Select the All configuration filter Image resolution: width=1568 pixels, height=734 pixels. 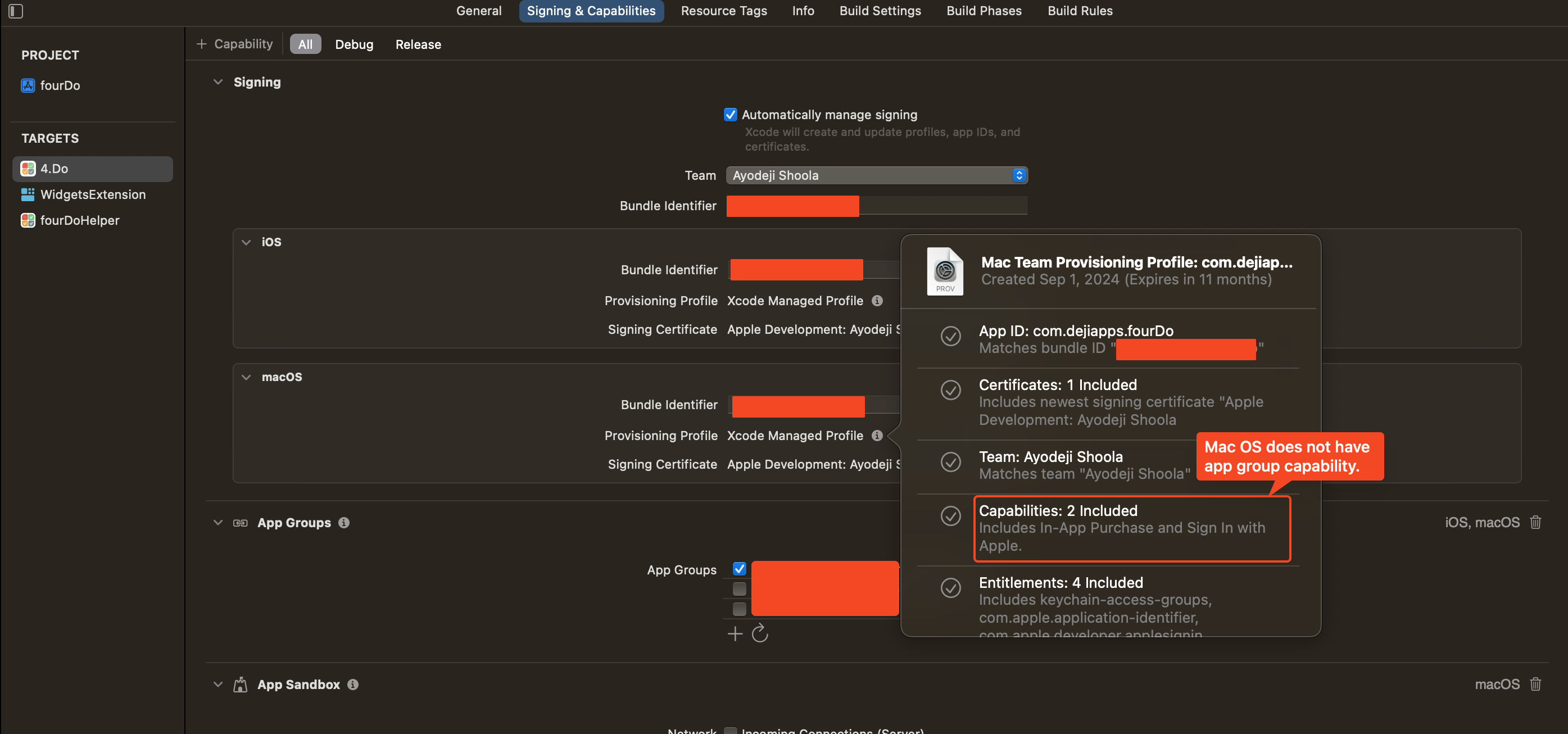[306, 44]
